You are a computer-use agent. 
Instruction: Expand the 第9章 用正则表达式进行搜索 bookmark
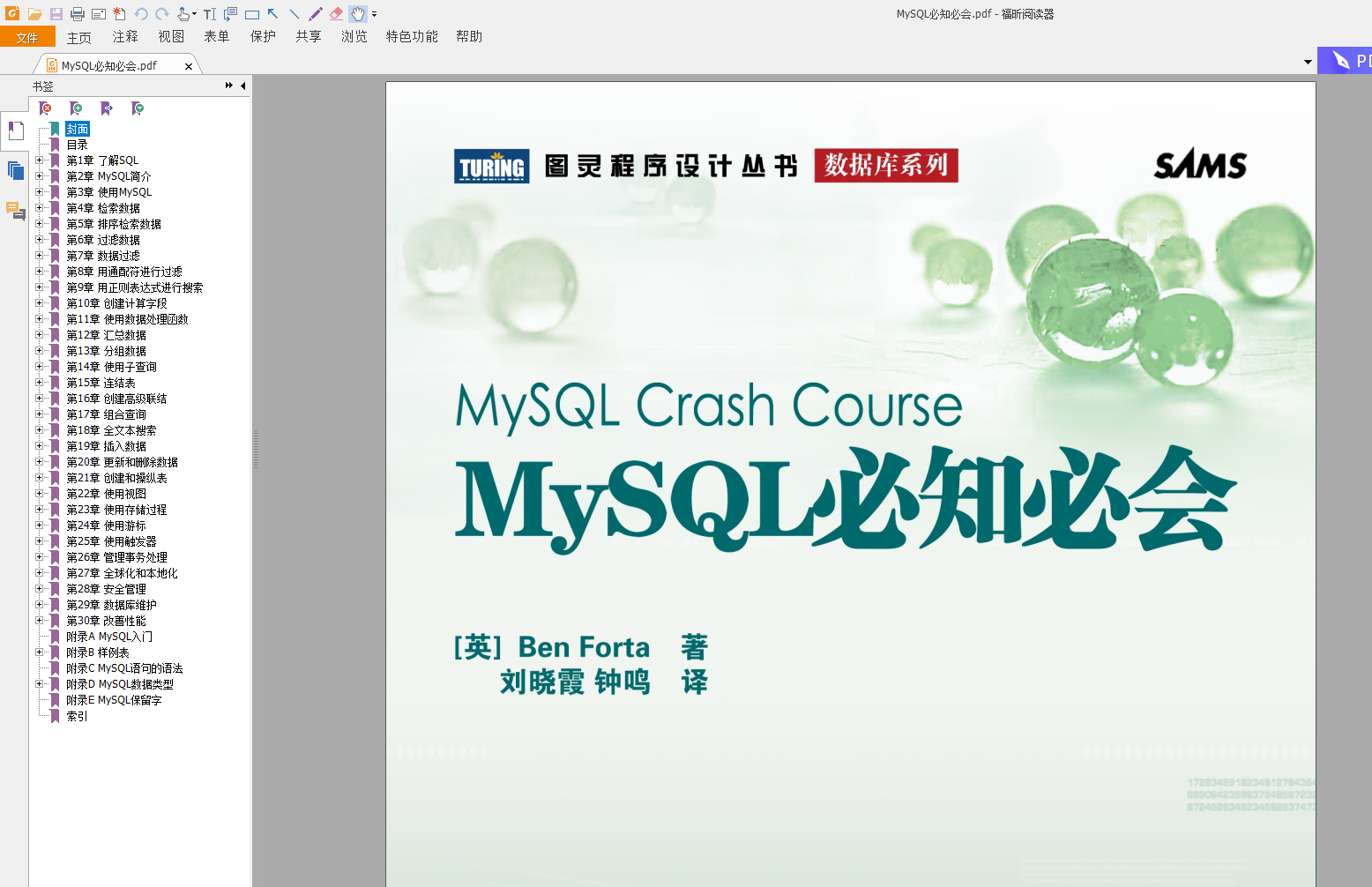(39, 287)
